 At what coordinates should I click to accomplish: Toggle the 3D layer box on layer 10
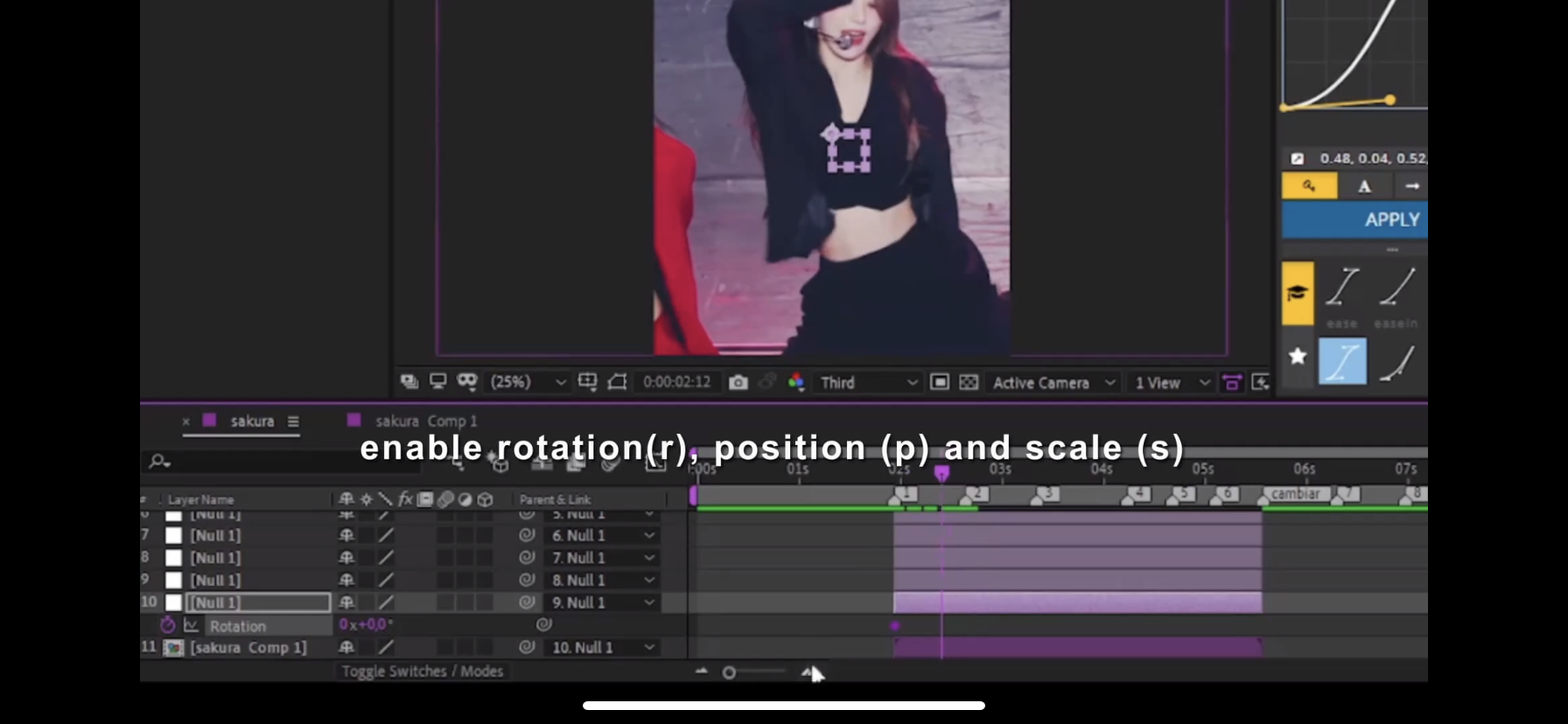click(485, 602)
